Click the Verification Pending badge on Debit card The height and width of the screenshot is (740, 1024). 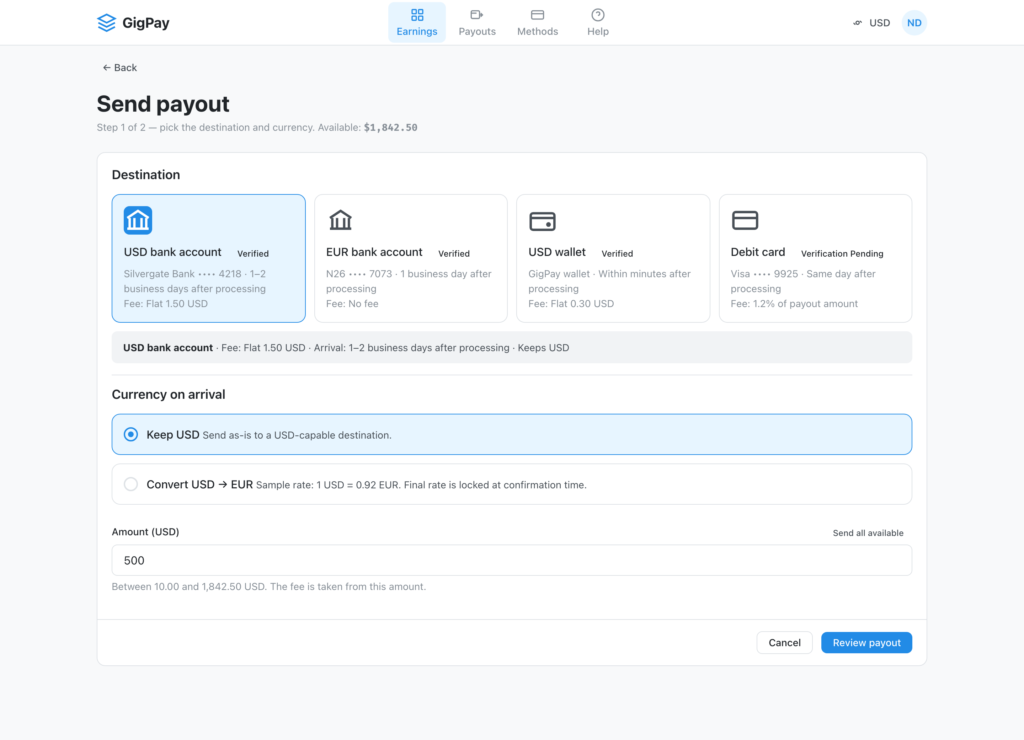point(842,253)
